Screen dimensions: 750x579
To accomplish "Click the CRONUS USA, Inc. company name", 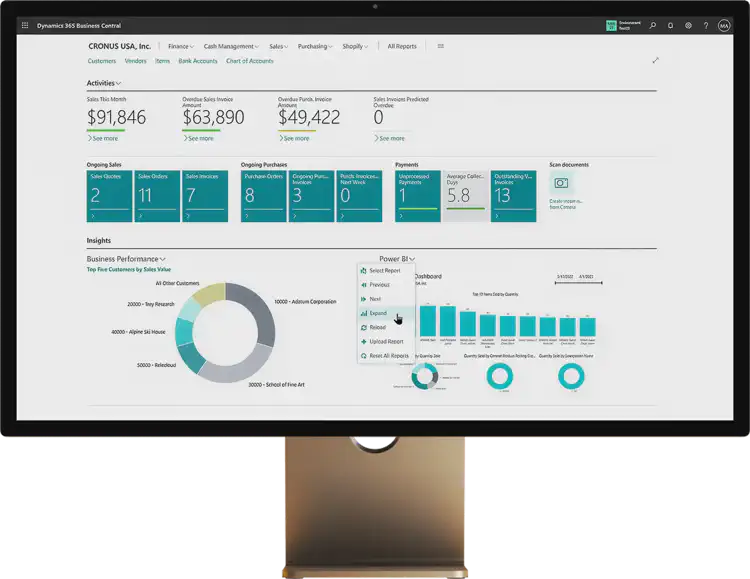I will tap(119, 46).
